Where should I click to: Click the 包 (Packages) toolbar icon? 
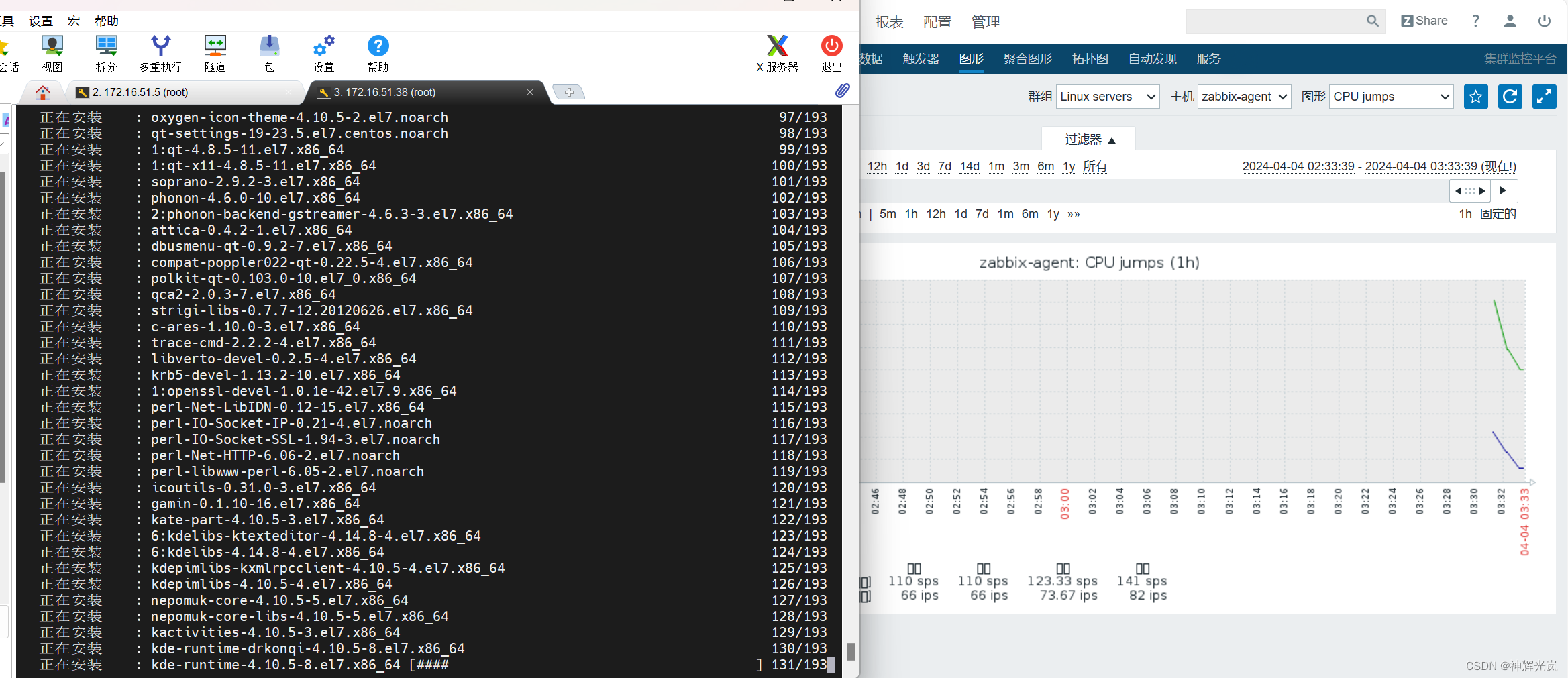[269, 54]
